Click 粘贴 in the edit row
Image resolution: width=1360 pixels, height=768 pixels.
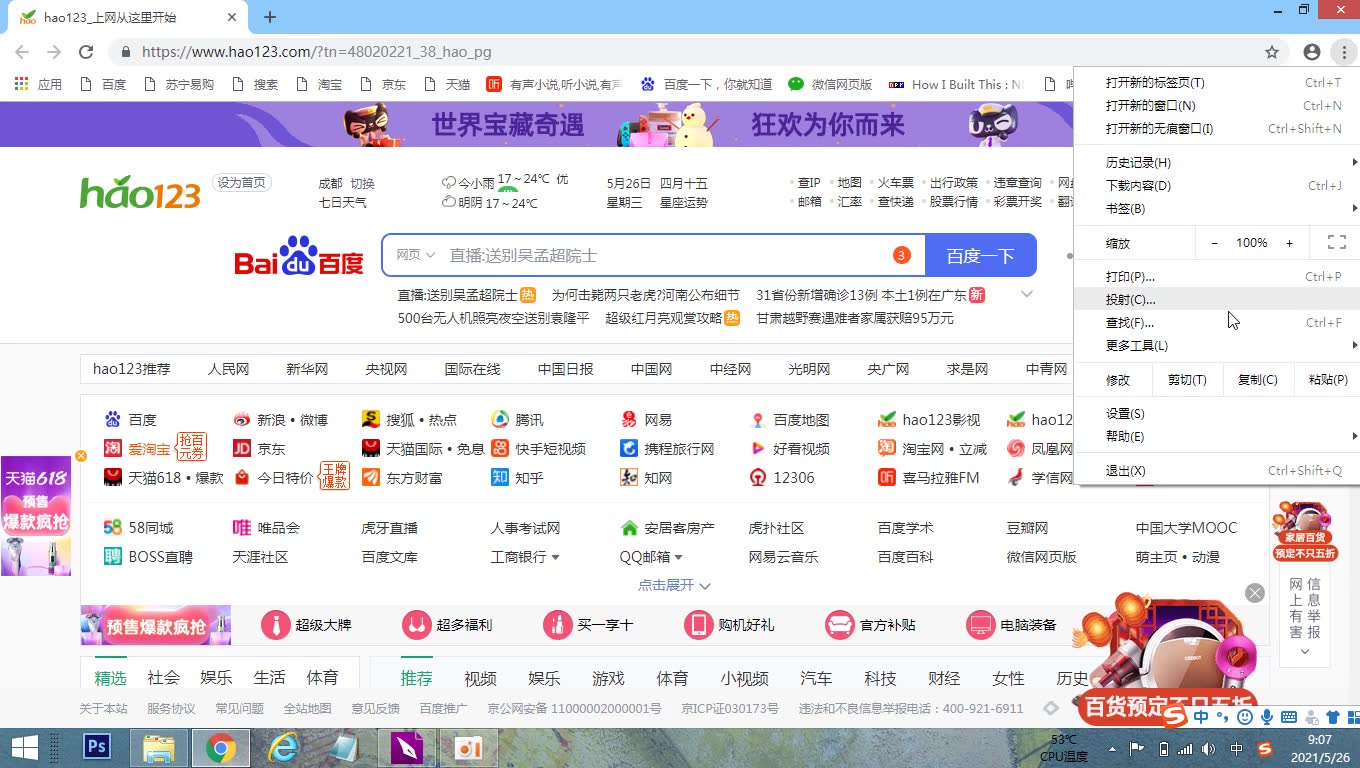pos(1327,379)
